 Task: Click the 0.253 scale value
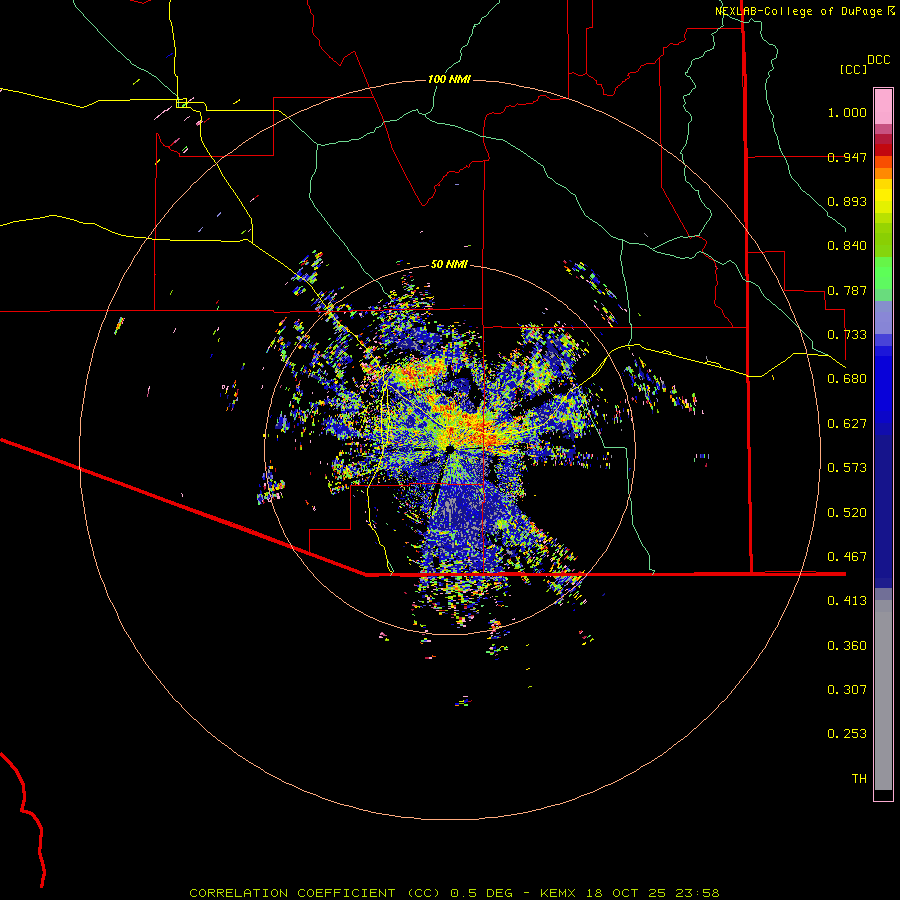pos(847,734)
